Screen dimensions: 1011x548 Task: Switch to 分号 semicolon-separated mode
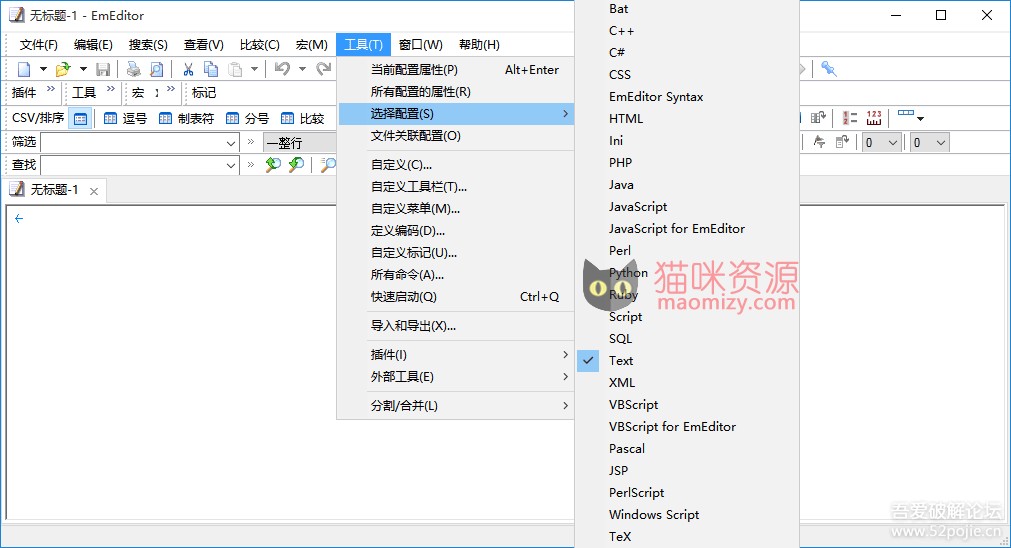pyautogui.click(x=248, y=119)
